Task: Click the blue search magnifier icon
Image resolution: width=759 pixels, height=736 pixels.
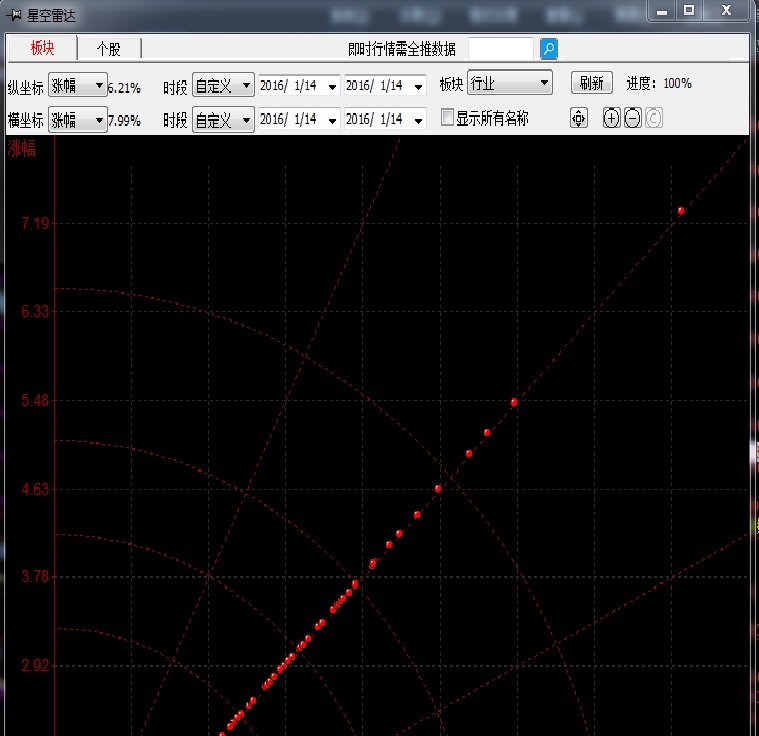Action: 549,49
